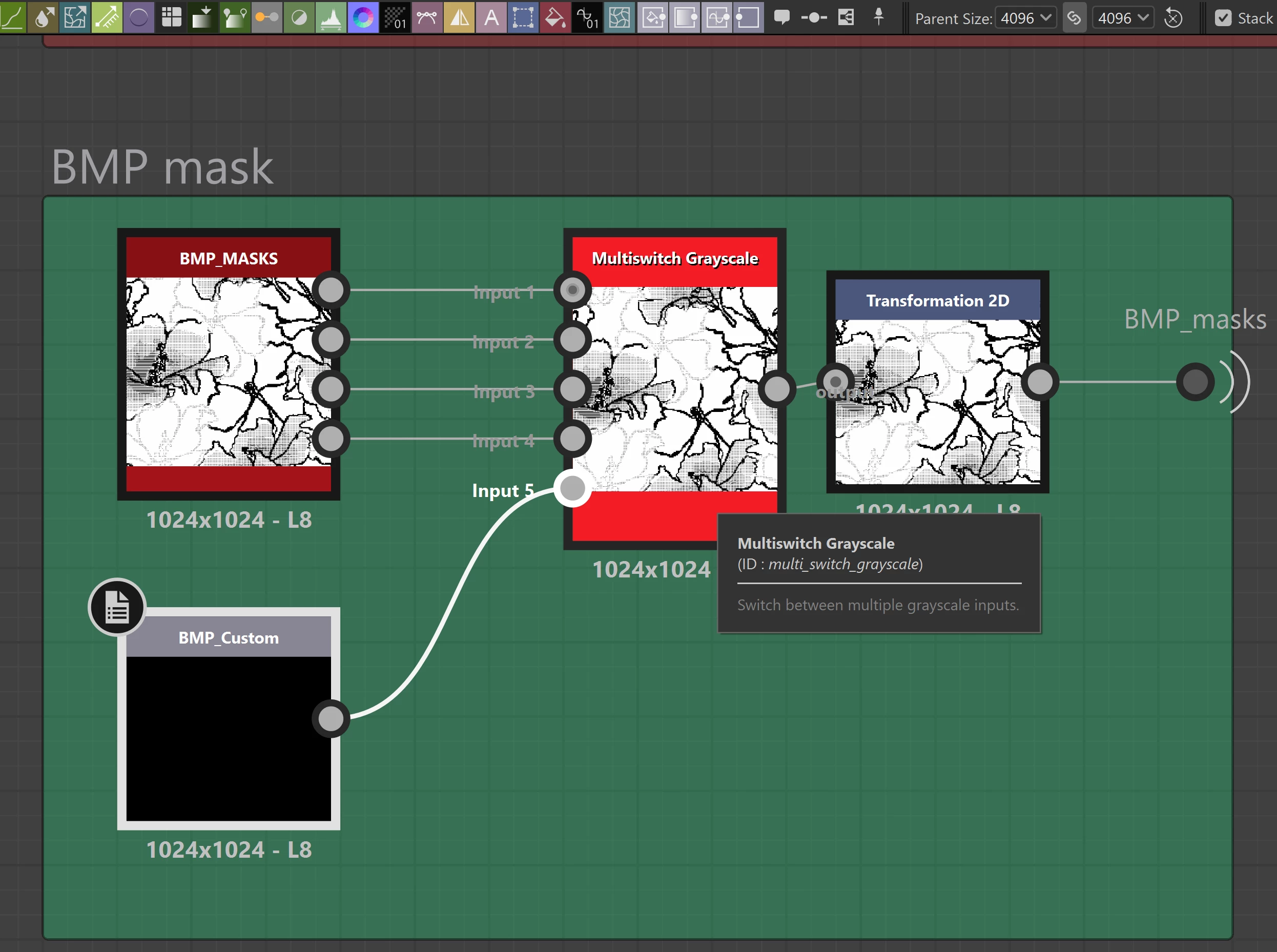1277x952 pixels.
Task: Click the reset parent size icon
Action: click(x=1173, y=18)
